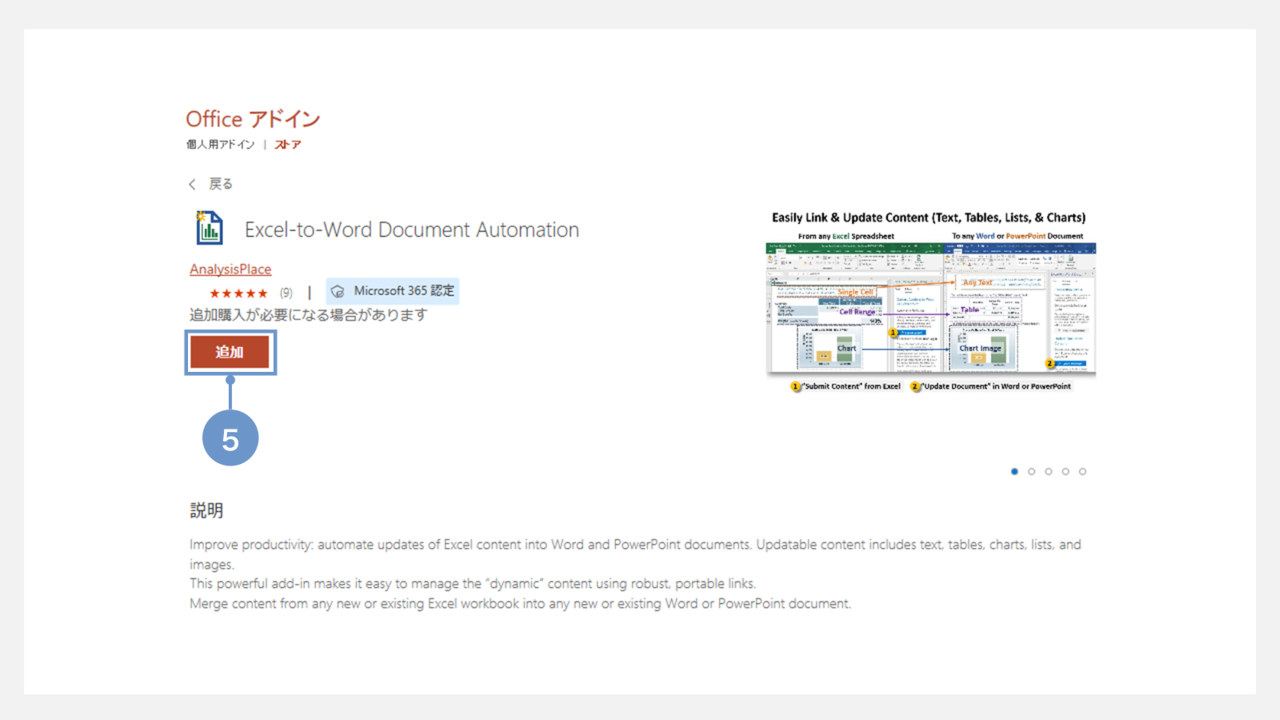Click the red 追加 add button
Image resolution: width=1280 pixels, height=720 pixels.
click(x=230, y=352)
